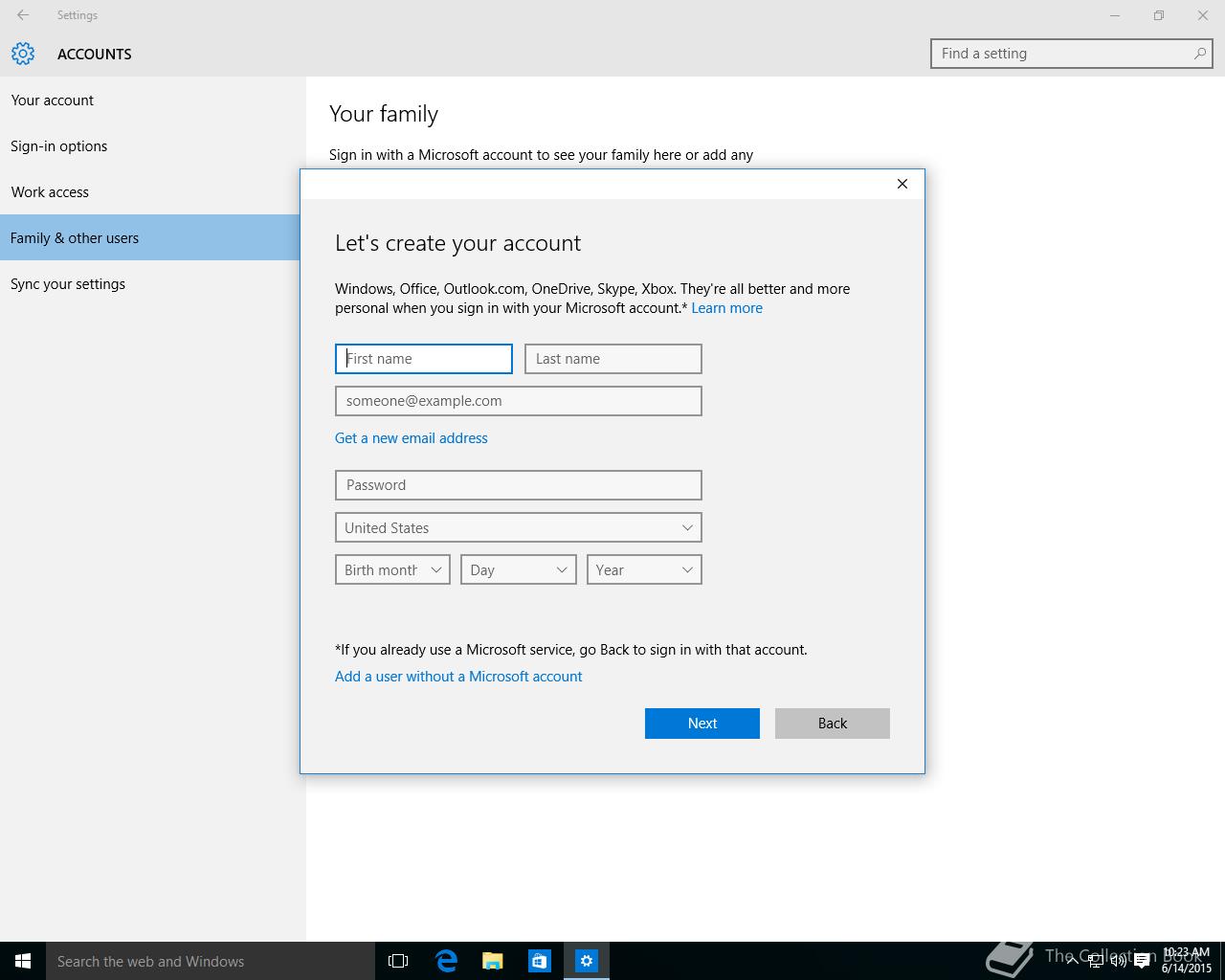Image resolution: width=1225 pixels, height=980 pixels.
Task: Select Your account in the sidebar
Action: coord(153,100)
